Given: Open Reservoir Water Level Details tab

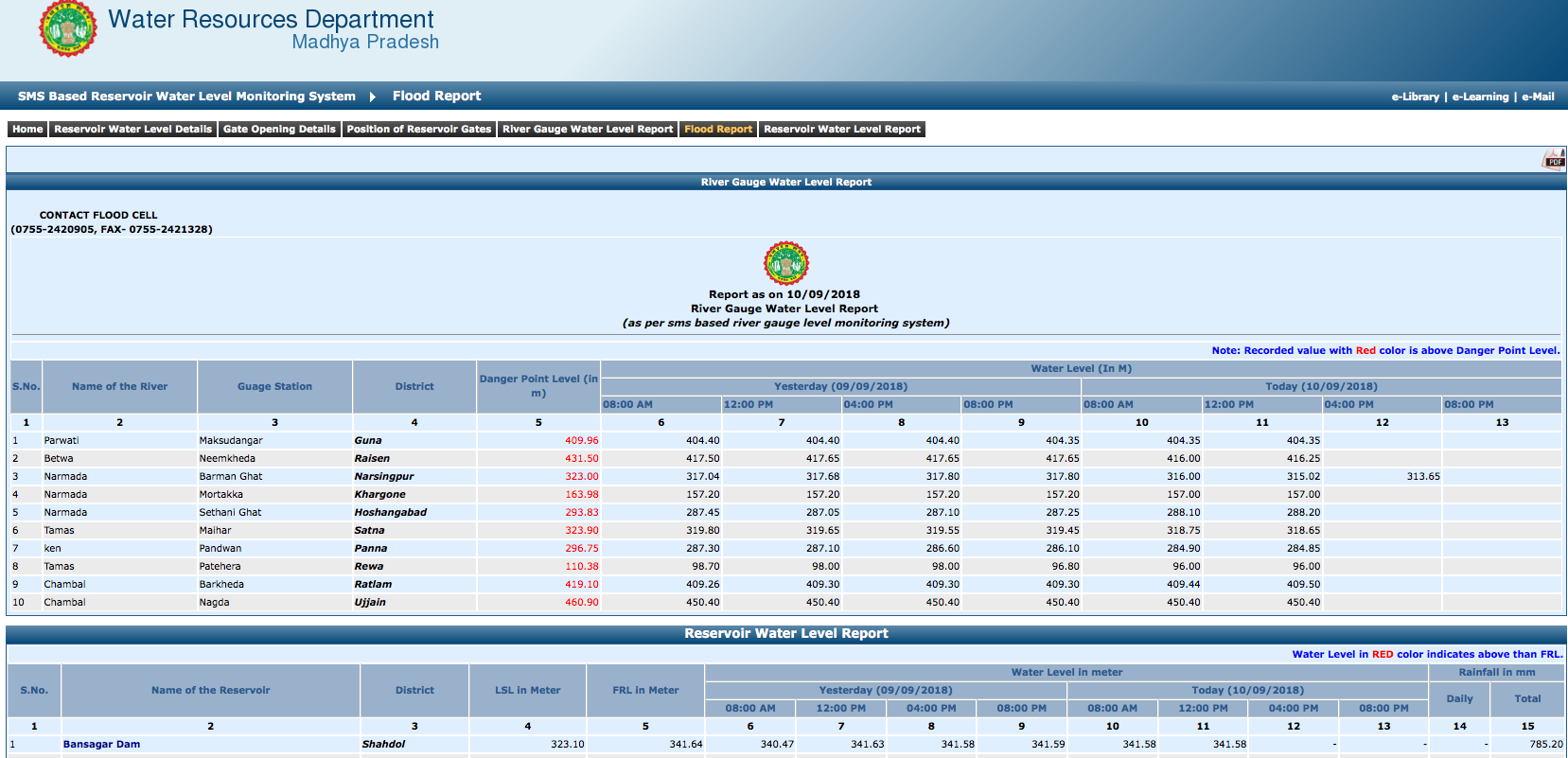Looking at the screenshot, I should tap(132, 130).
